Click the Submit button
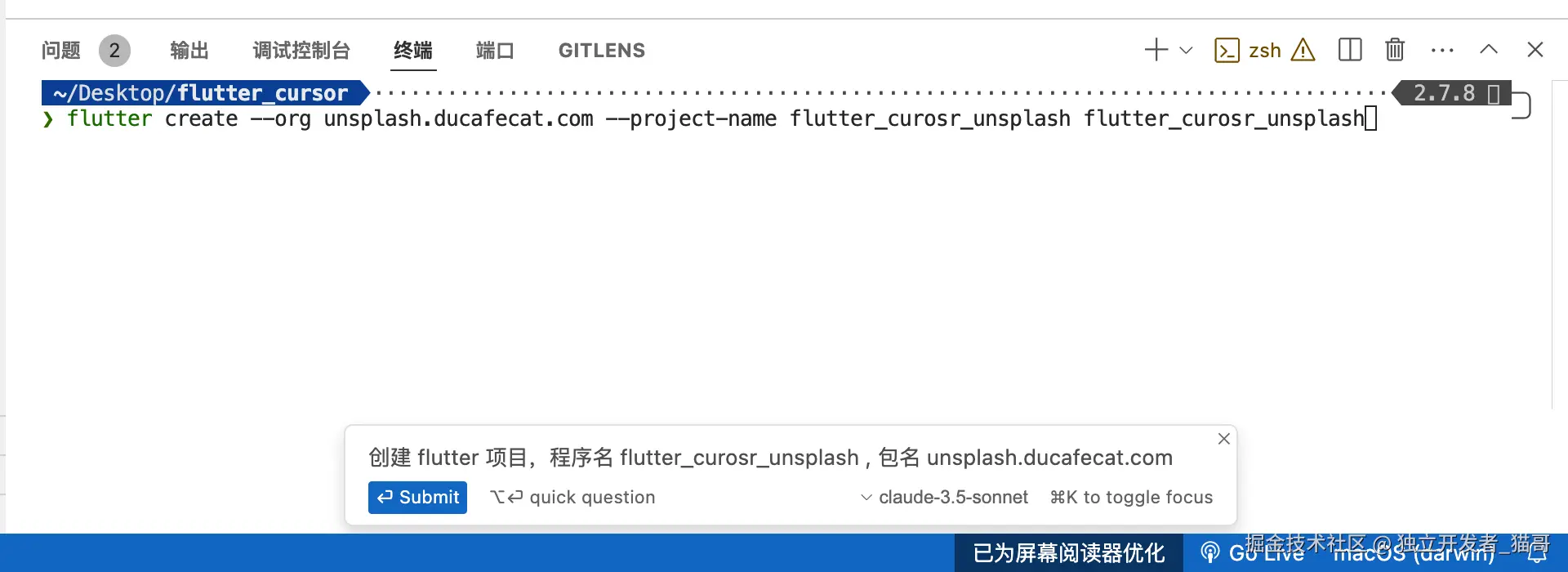 click(x=417, y=498)
